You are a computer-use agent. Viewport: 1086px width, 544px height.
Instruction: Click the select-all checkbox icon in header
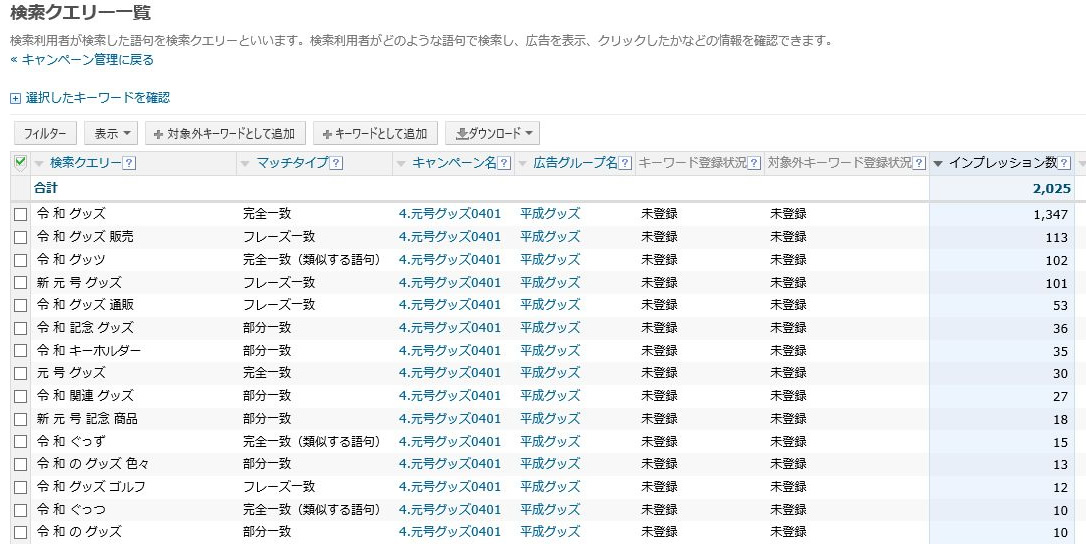20,162
